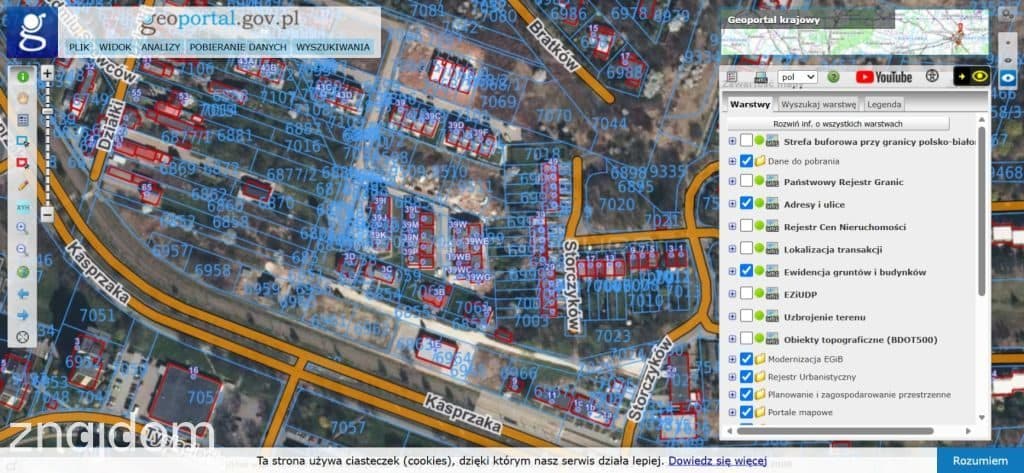The height and width of the screenshot is (473, 1024).
Task: Select the red polygon selection tool
Action: tap(23, 163)
